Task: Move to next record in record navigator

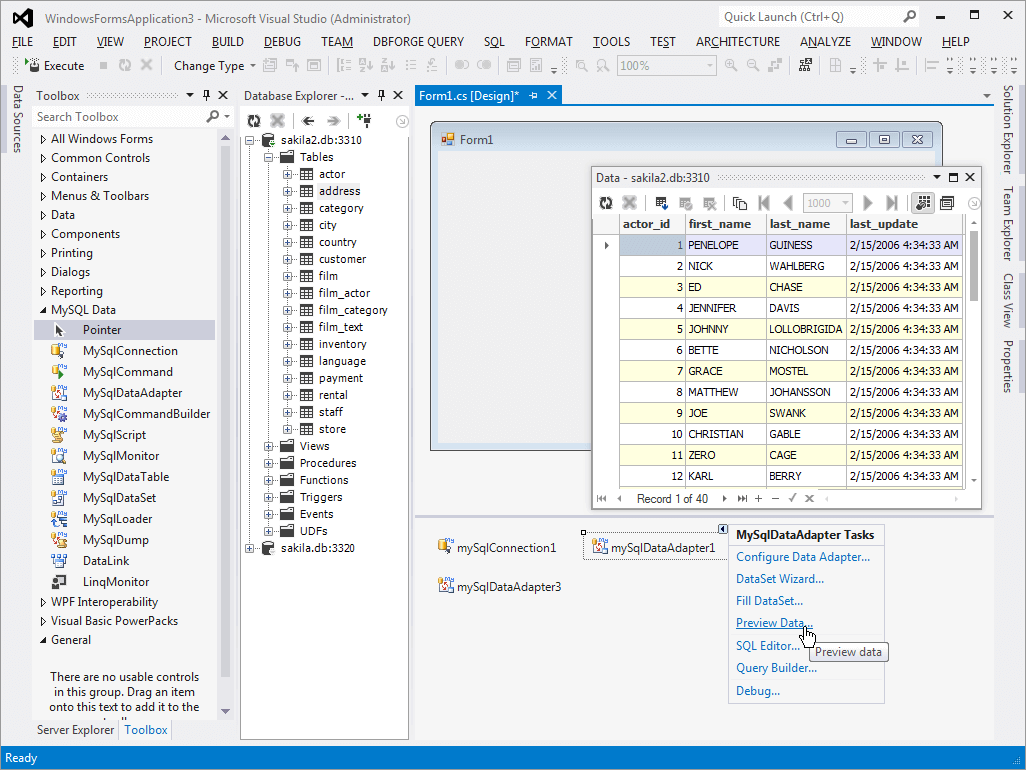Action: (x=724, y=499)
